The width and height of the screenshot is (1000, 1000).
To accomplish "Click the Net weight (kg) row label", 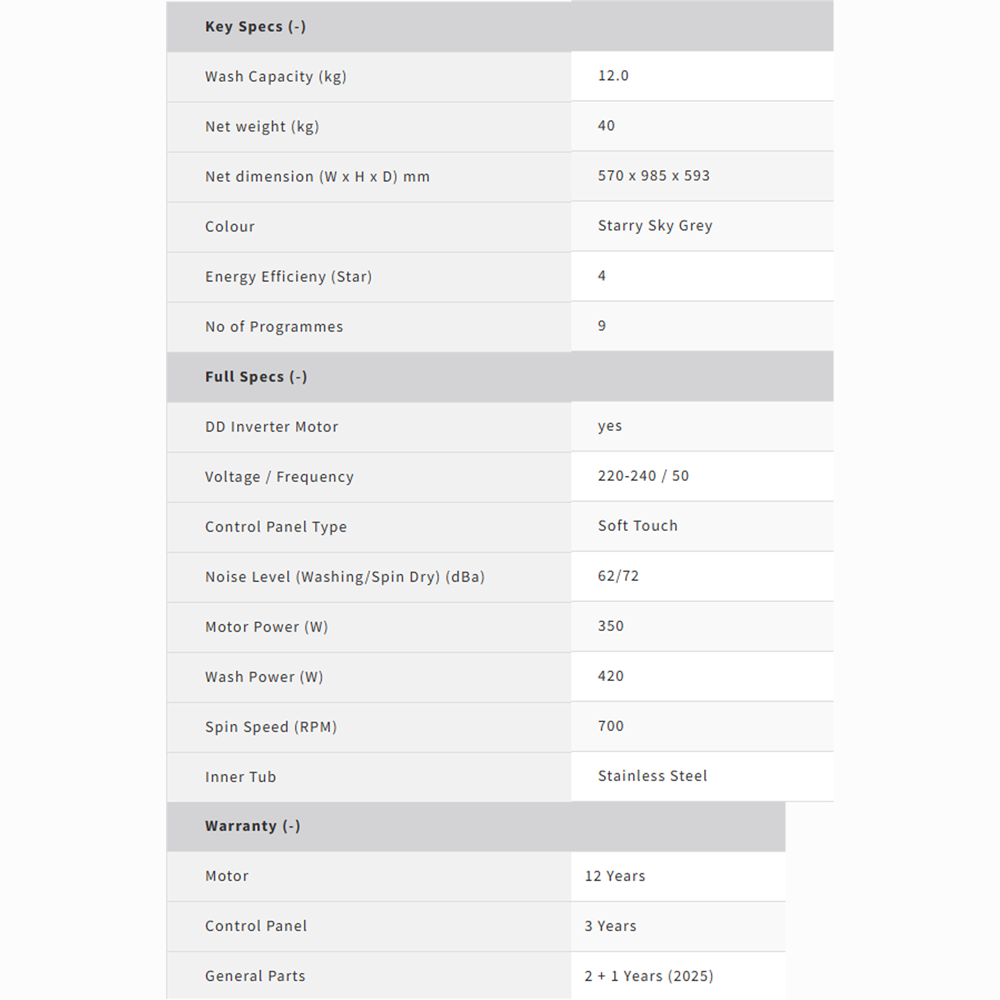I will [x=262, y=127].
